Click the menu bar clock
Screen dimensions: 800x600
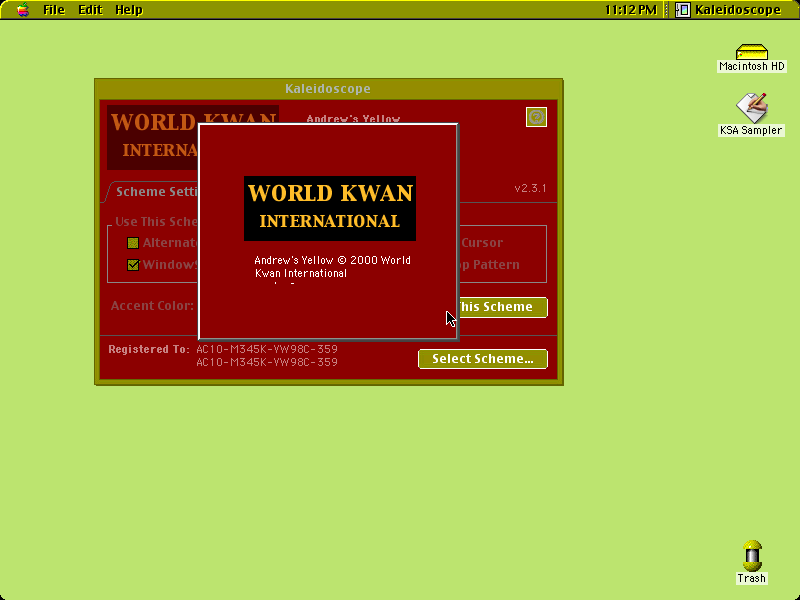click(x=631, y=10)
